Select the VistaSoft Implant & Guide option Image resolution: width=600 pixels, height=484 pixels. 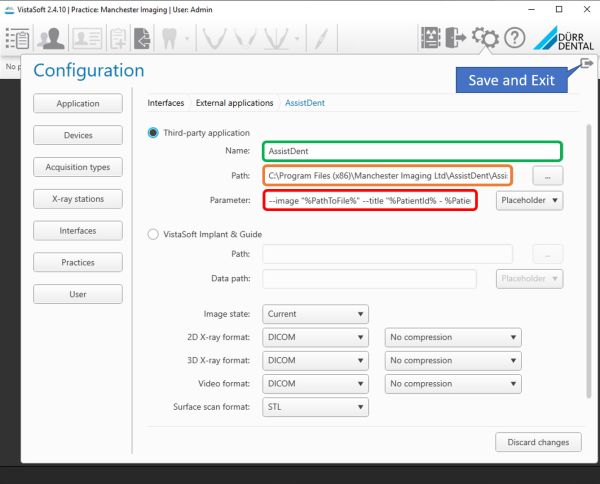pyautogui.click(x=153, y=234)
